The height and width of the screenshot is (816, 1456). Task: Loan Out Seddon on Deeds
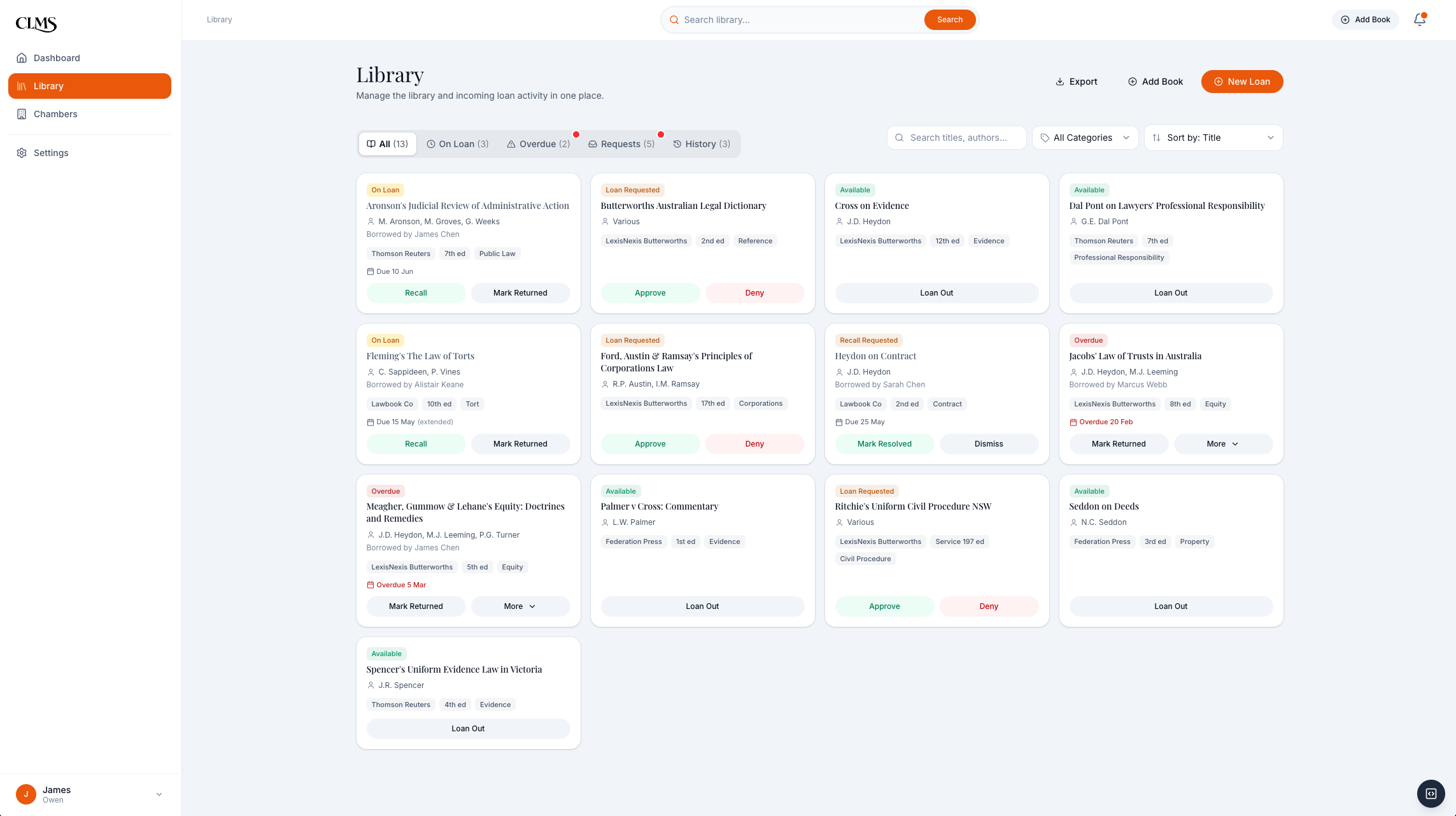pos(1171,606)
